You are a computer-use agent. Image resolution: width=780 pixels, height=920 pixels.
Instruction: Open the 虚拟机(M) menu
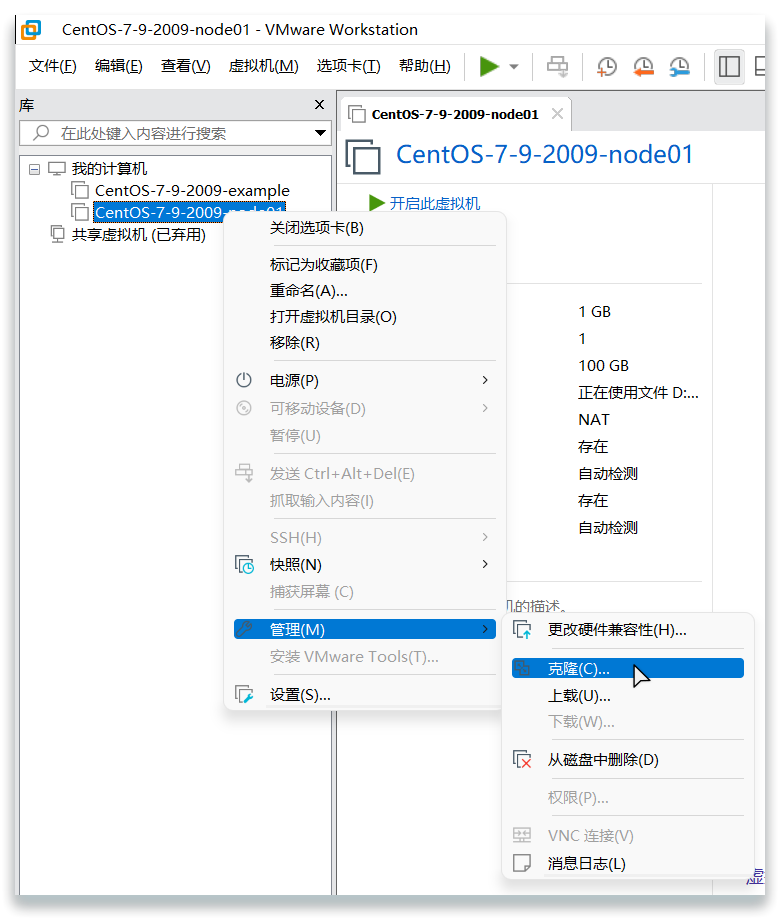pos(264,66)
